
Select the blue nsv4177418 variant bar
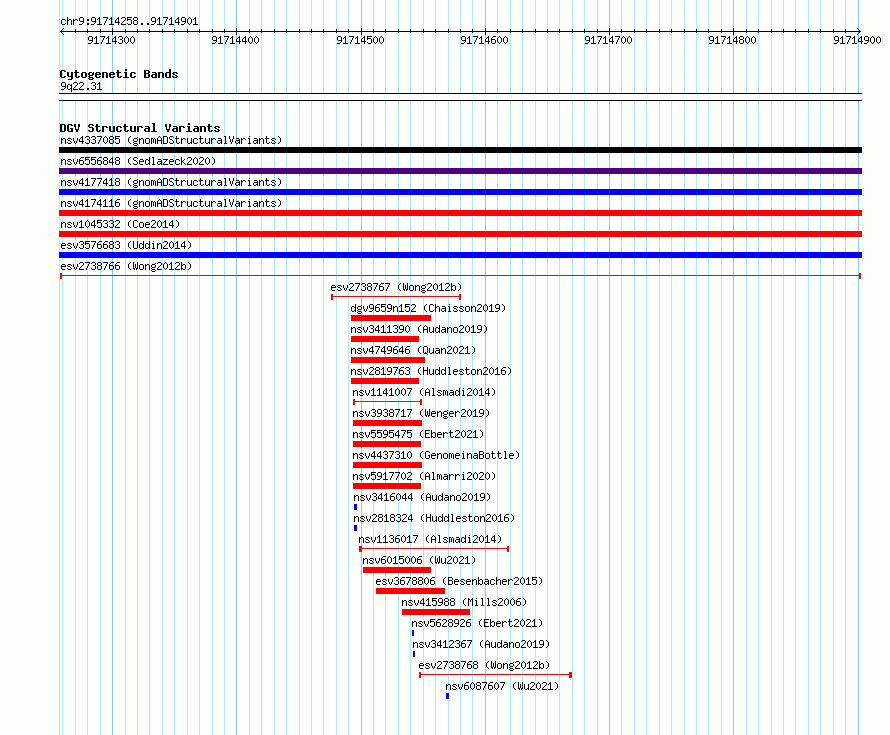point(460,192)
